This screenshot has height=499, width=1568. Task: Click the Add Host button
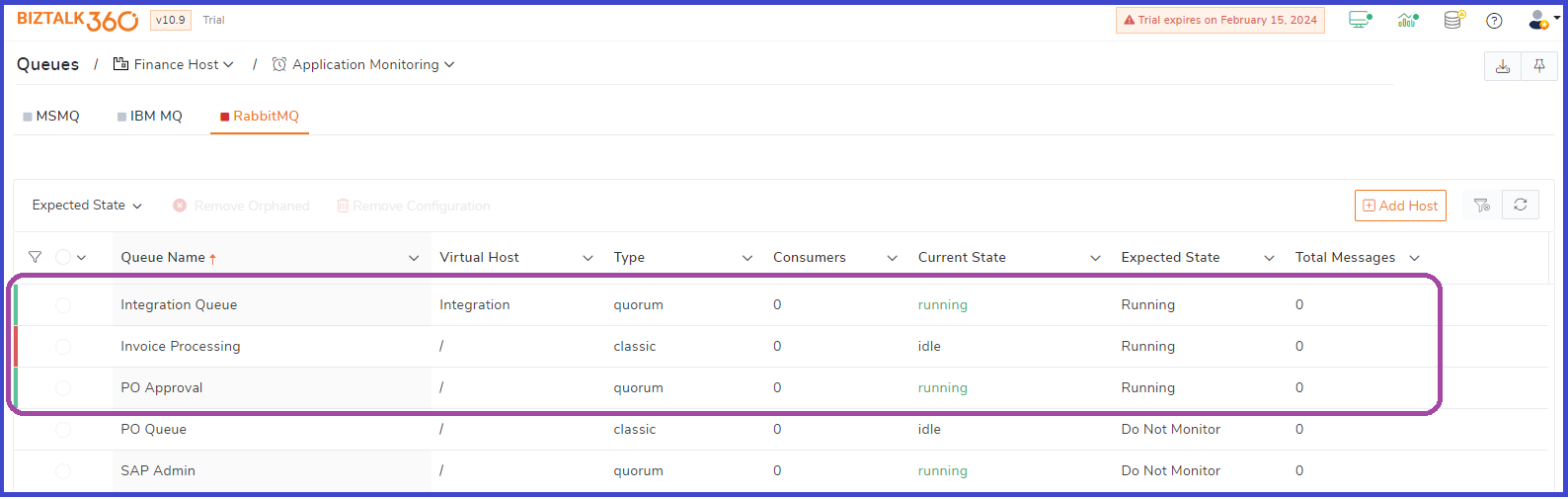click(1400, 206)
